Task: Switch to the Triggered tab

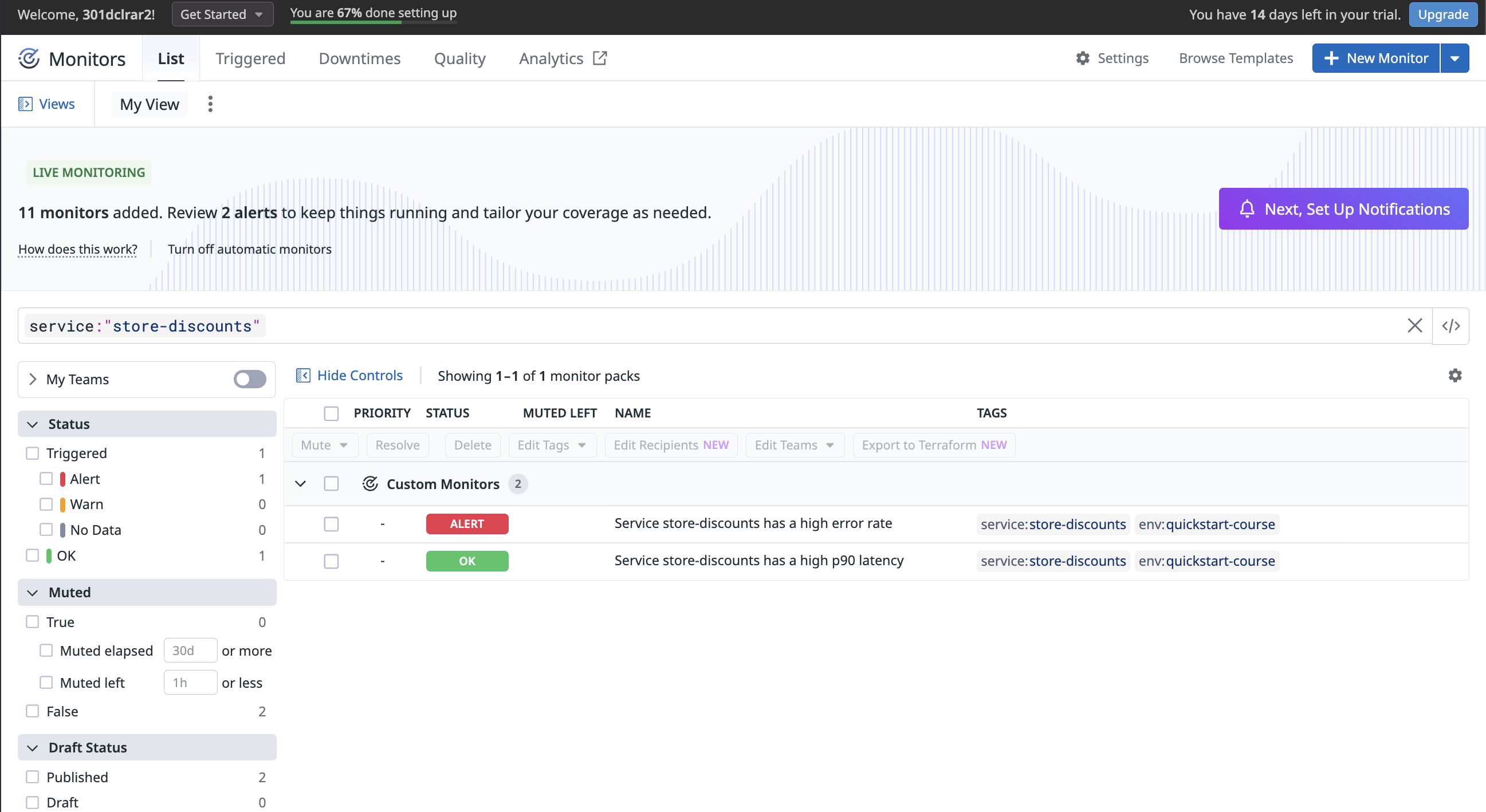Action: click(x=250, y=58)
